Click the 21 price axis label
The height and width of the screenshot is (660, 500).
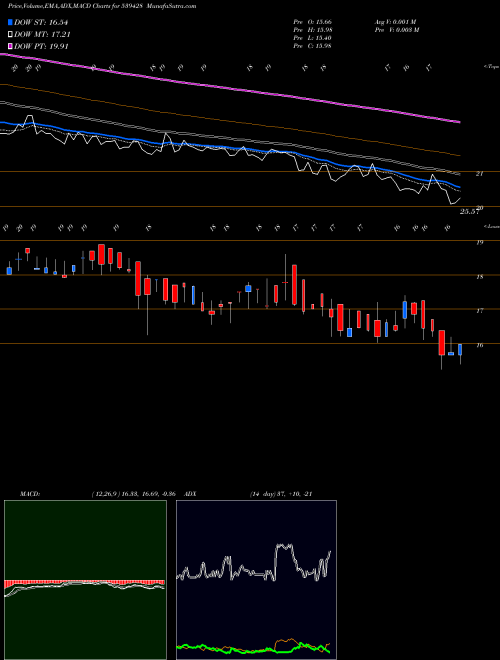tap(479, 173)
